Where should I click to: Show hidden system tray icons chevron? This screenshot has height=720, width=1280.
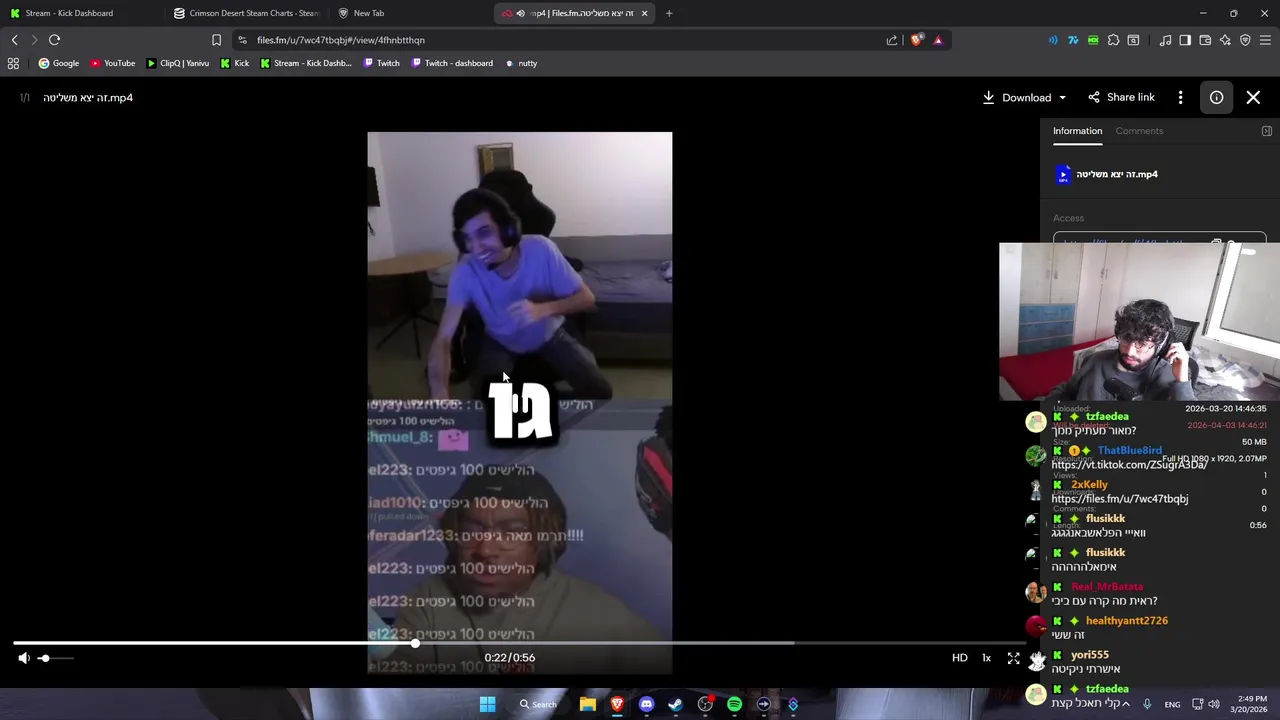click(1126, 704)
